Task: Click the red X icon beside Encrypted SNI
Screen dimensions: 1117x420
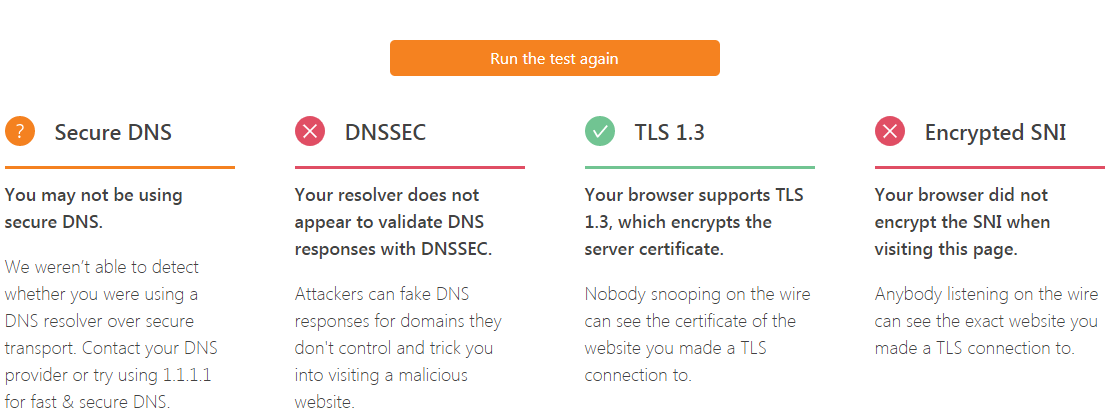Action: tap(890, 131)
